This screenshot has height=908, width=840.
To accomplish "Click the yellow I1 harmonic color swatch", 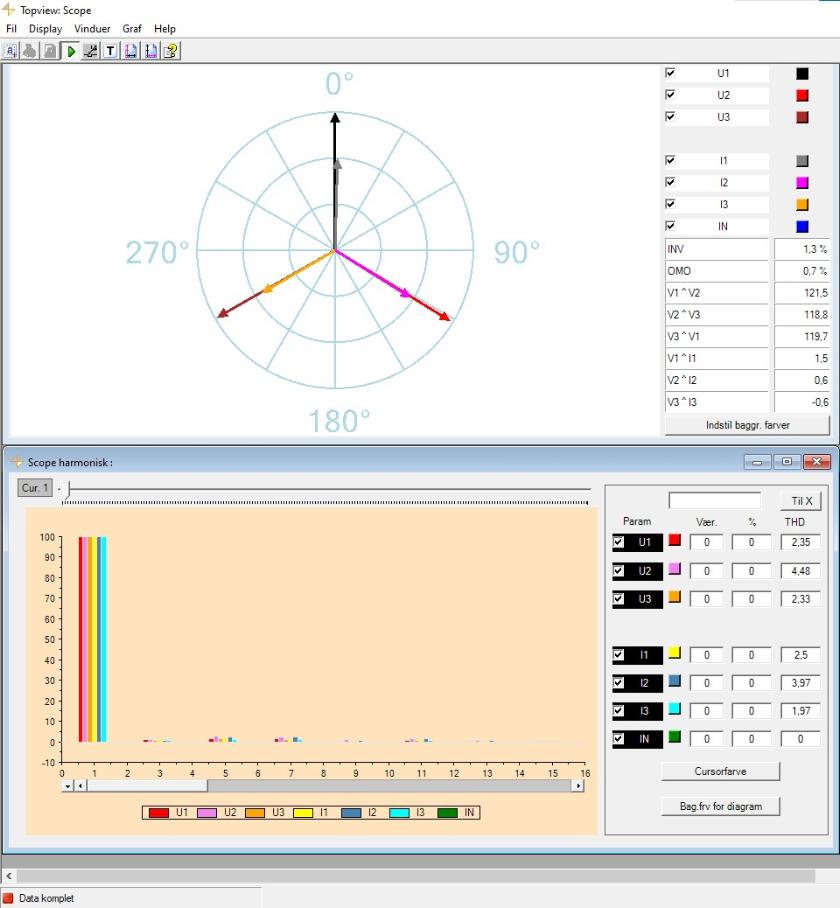I will pos(674,653).
